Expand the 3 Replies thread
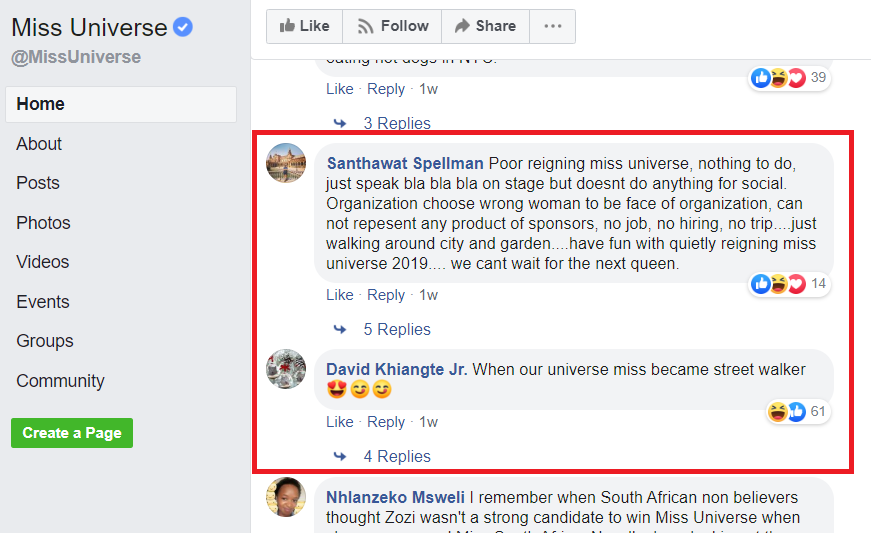871x533 pixels. [396, 123]
